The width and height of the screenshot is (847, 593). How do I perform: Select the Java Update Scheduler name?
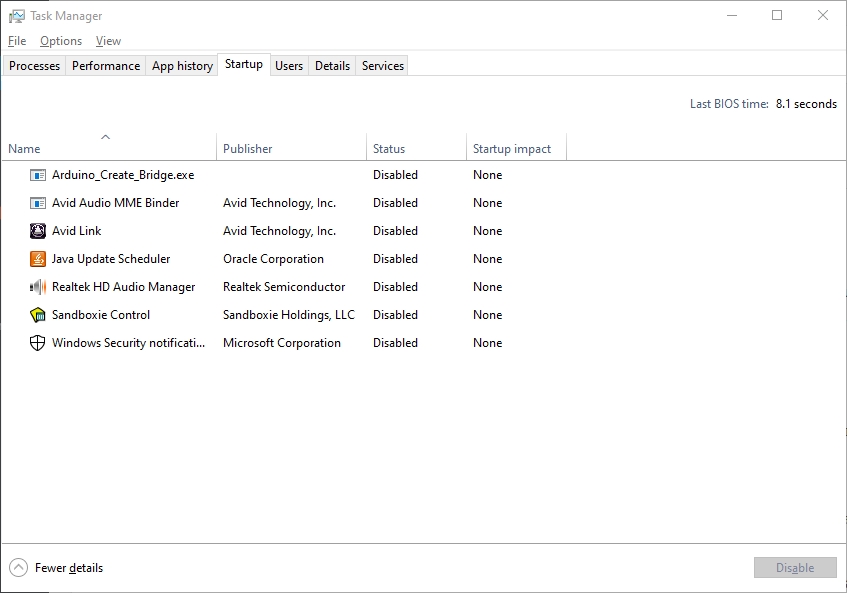tap(111, 259)
